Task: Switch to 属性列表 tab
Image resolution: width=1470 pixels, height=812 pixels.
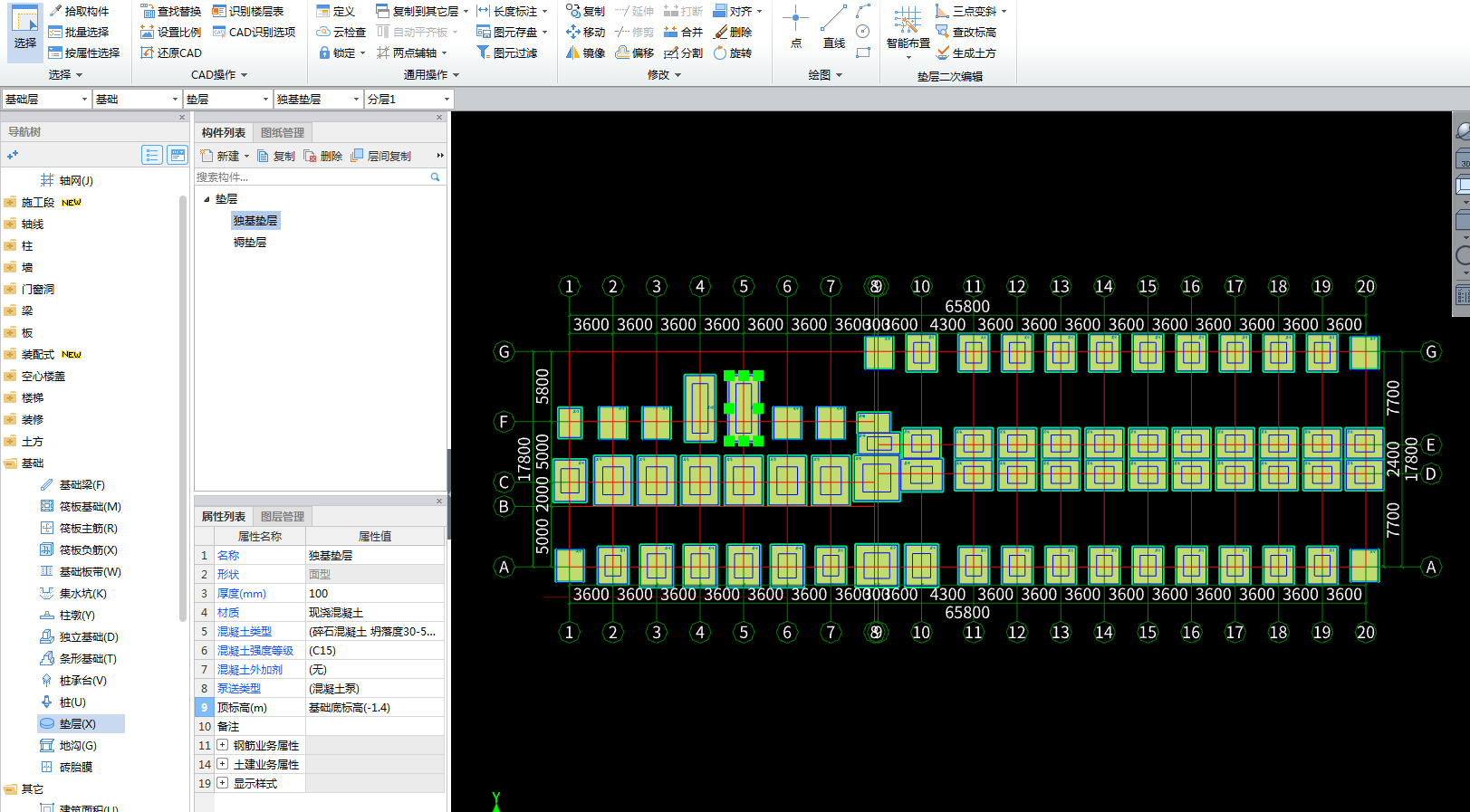Action: point(224,516)
